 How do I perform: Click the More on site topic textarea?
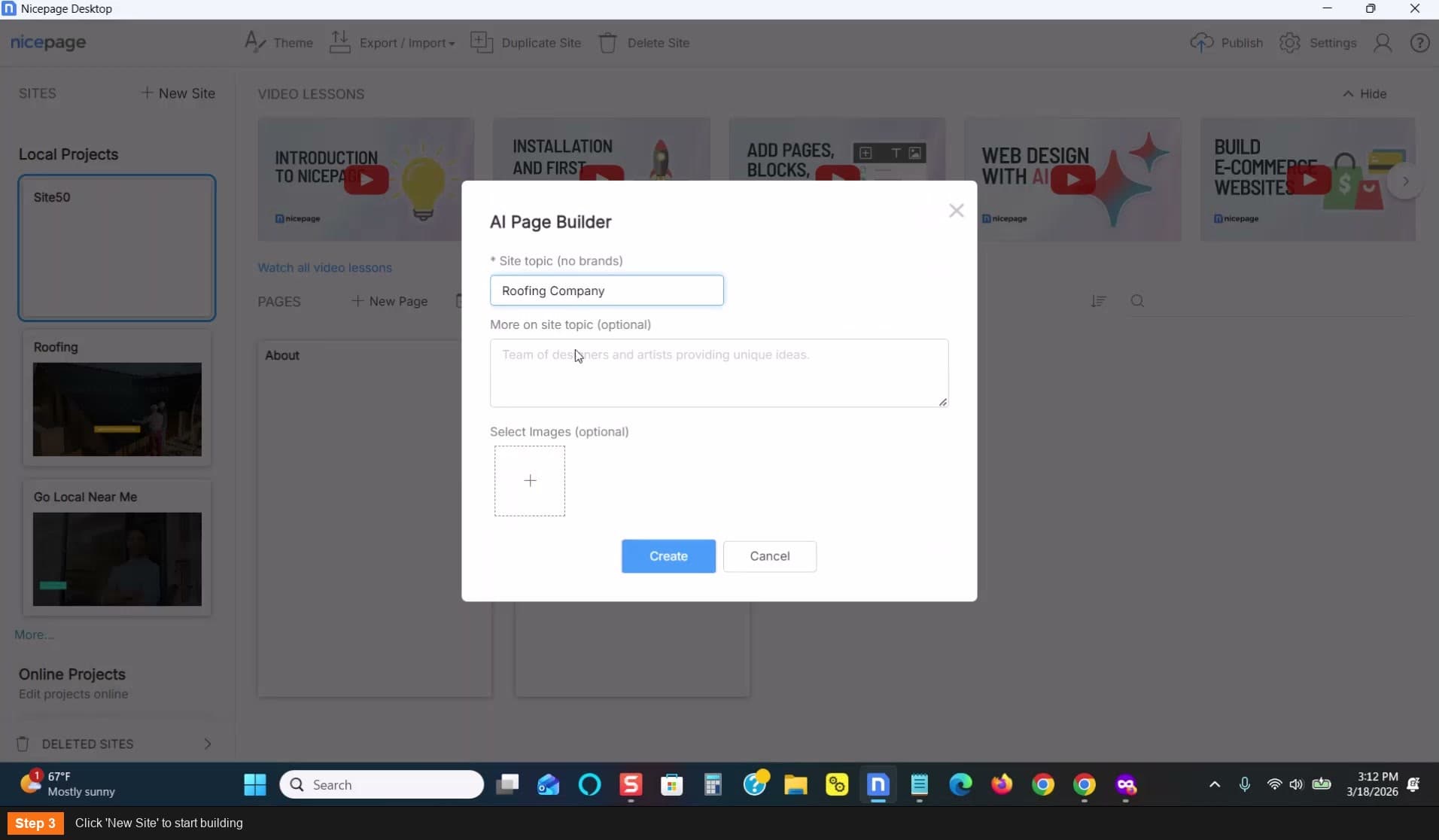tap(719, 373)
